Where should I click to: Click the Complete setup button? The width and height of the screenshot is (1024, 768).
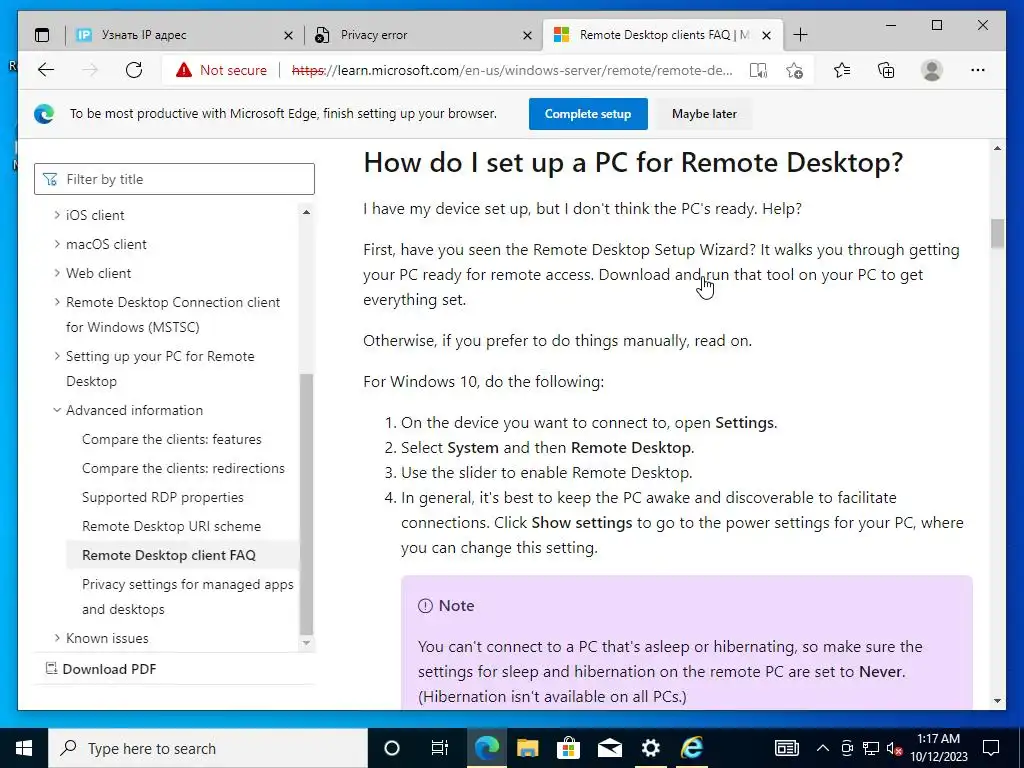588,114
